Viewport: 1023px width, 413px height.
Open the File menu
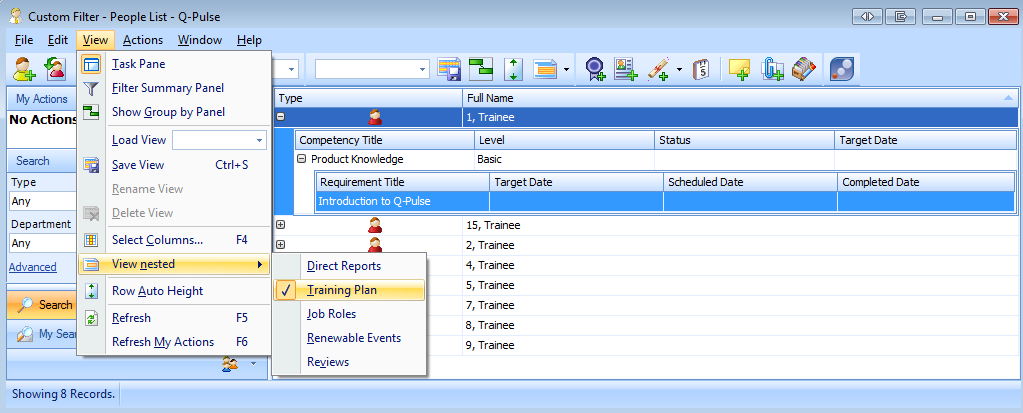[x=23, y=40]
